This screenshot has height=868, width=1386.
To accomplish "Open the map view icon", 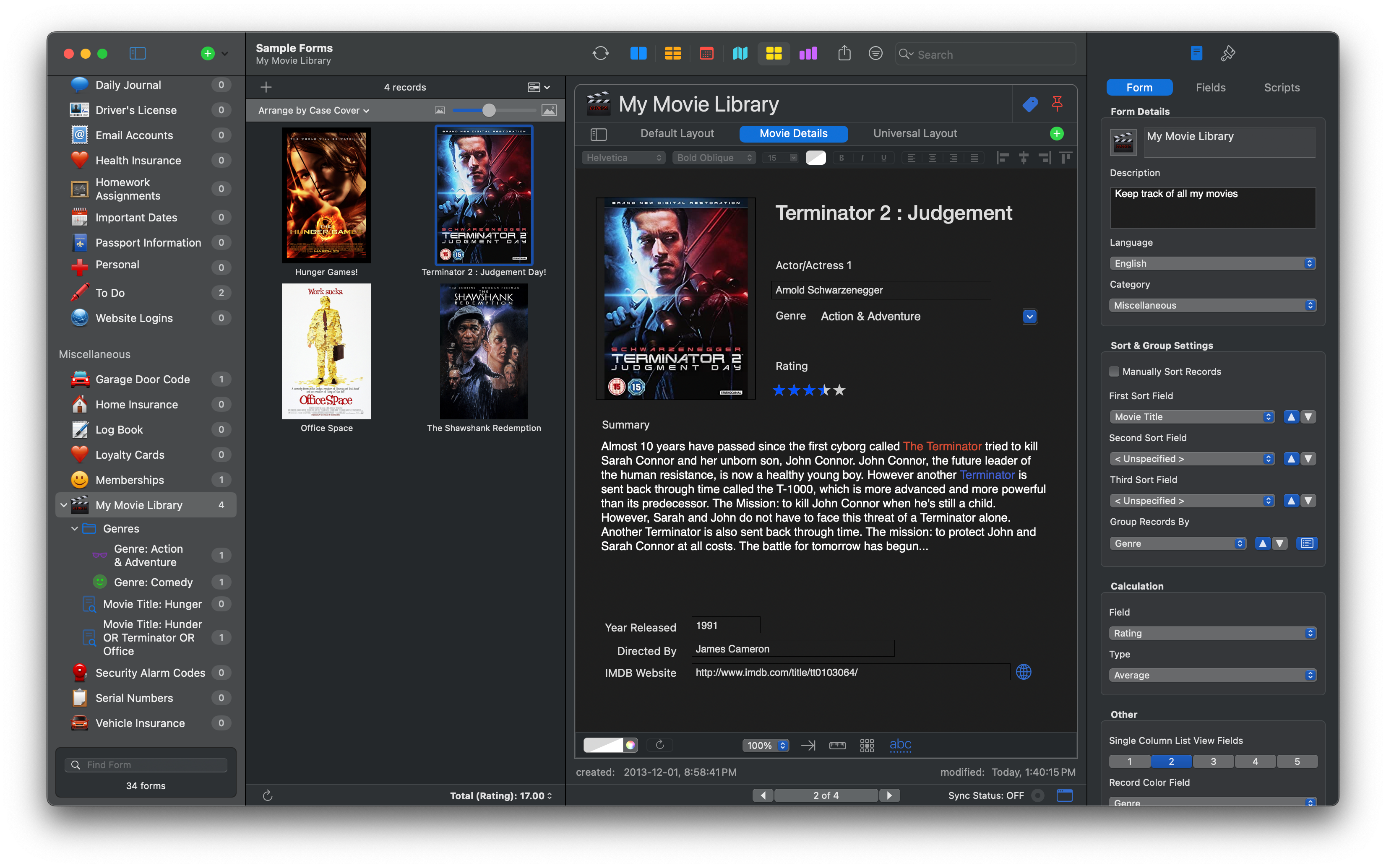I will pyautogui.click(x=740, y=53).
